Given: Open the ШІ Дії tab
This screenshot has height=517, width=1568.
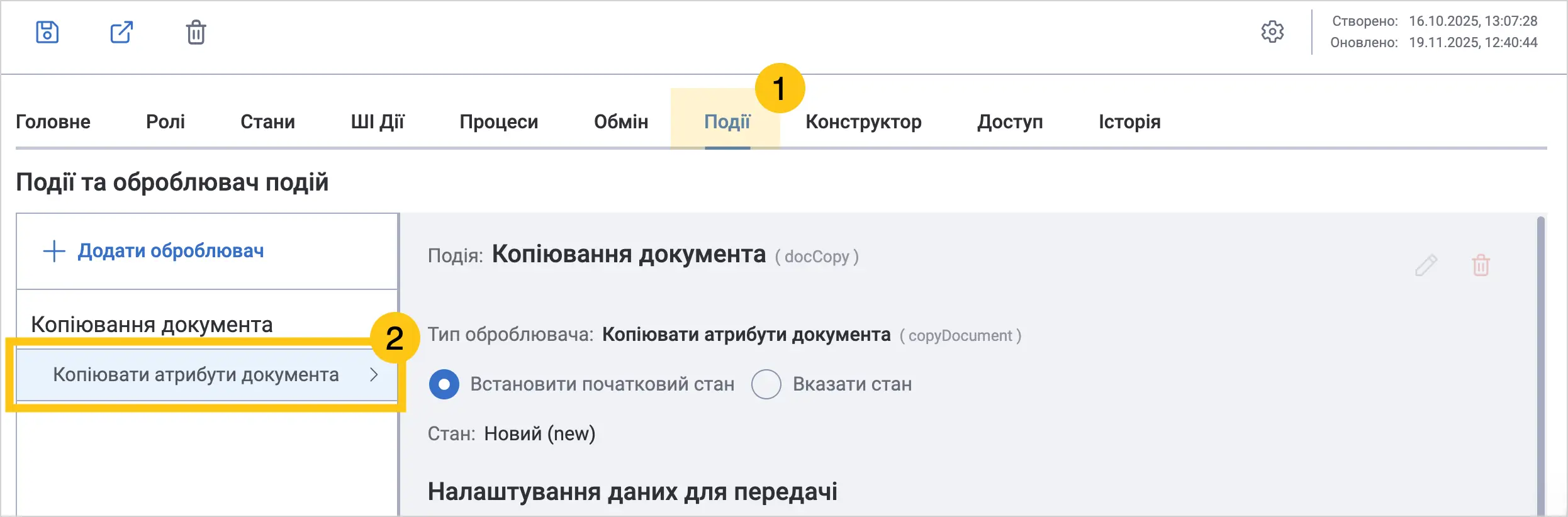Looking at the screenshot, I should [x=378, y=121].
